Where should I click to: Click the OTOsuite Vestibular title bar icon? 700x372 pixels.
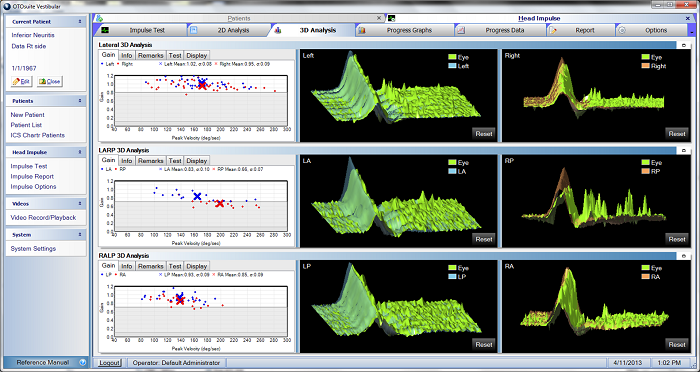[6, 6]
